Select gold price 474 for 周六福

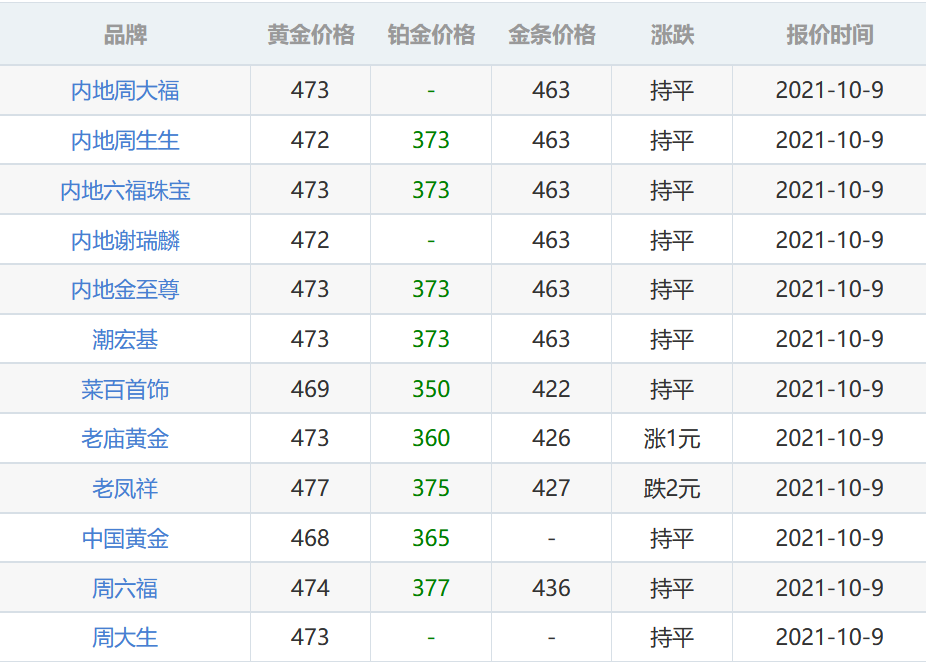(x=310, y=588)
